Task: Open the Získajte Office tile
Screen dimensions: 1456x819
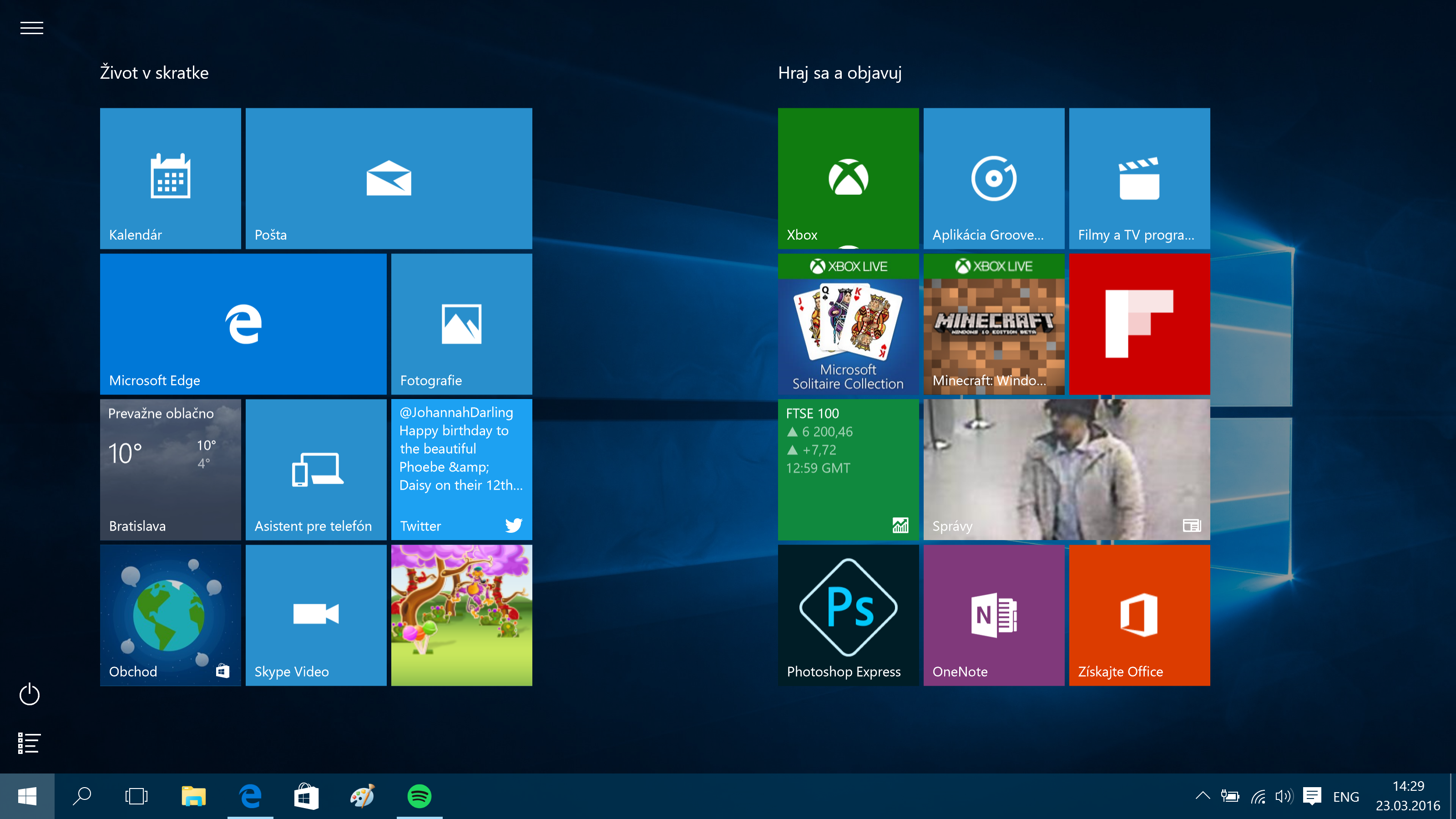Action: click(x=1139, y=615)
